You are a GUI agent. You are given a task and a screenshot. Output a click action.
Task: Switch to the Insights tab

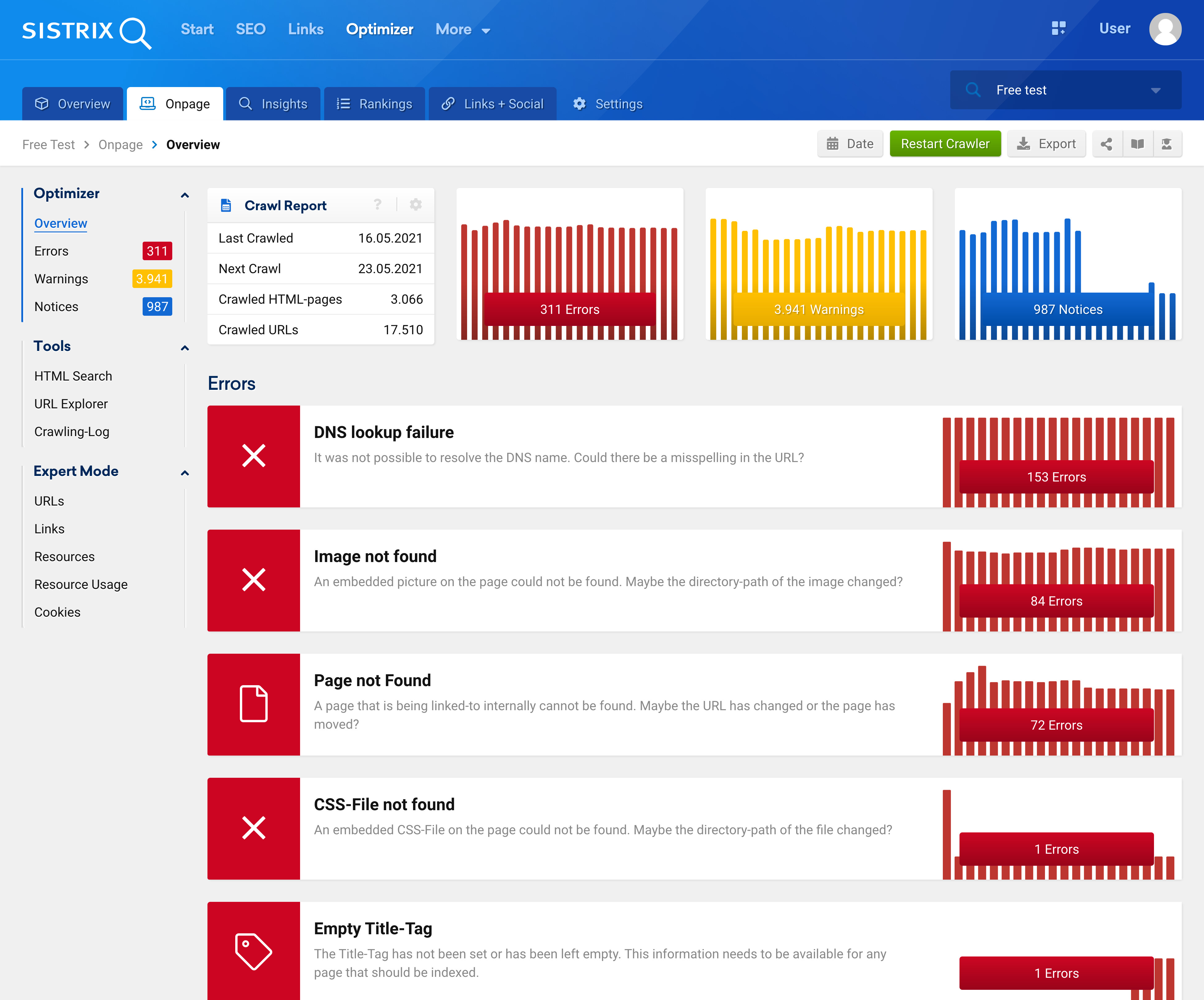click(273, 104)
